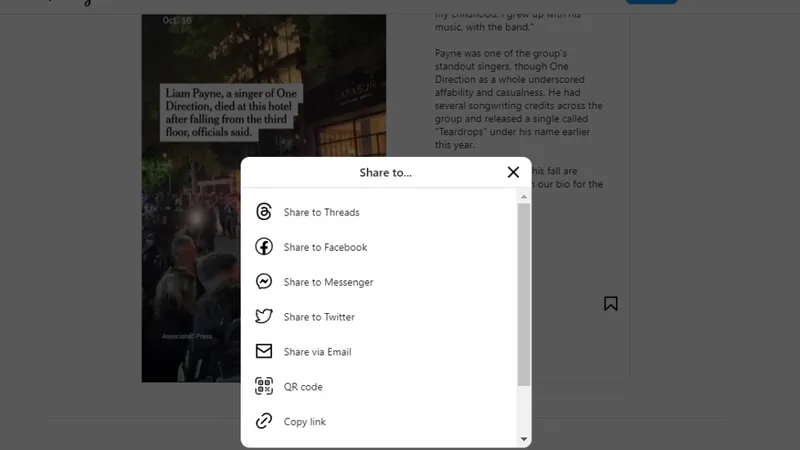
Task: Click the Facebook logo icon
Action: point(264,246)
